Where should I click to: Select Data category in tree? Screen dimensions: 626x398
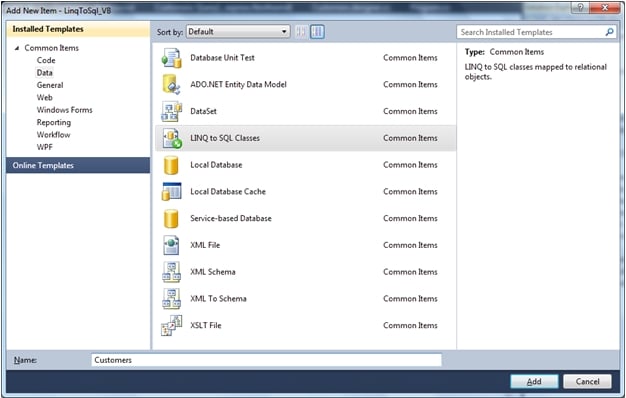45,73
